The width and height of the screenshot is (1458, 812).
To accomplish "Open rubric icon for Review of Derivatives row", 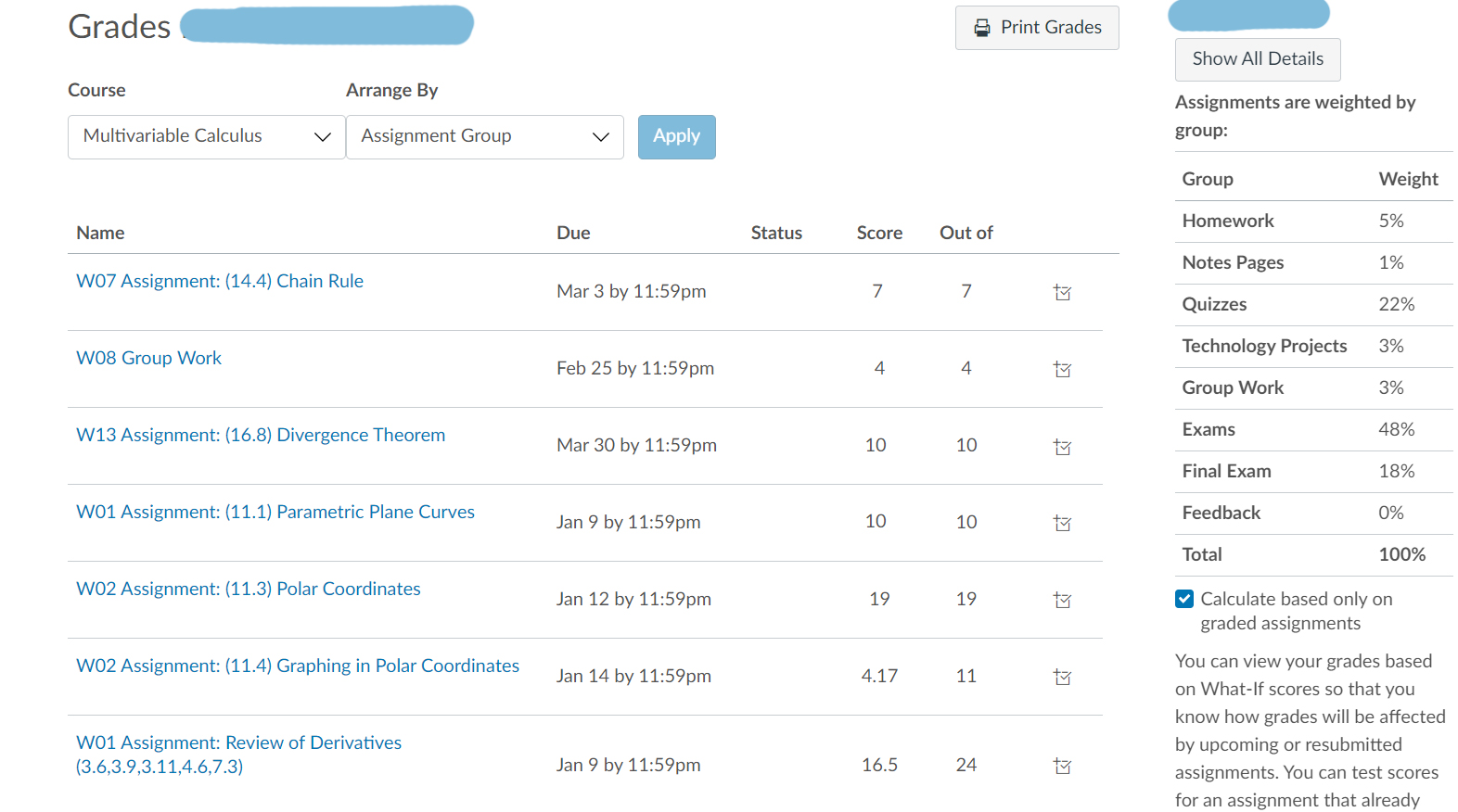I will tap(1062, 767).
